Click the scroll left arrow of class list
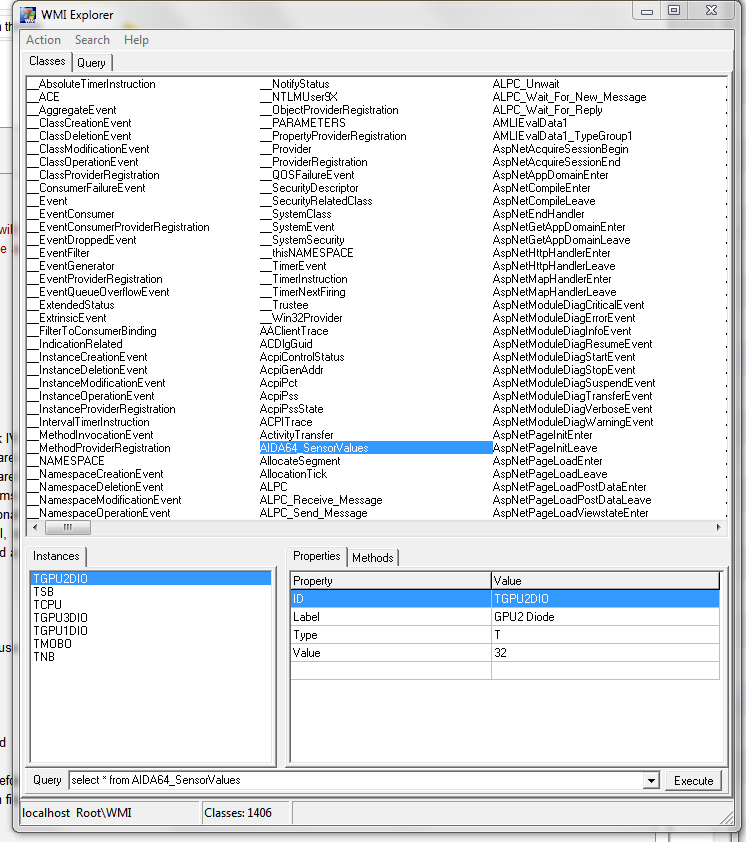 pos(35,527)
